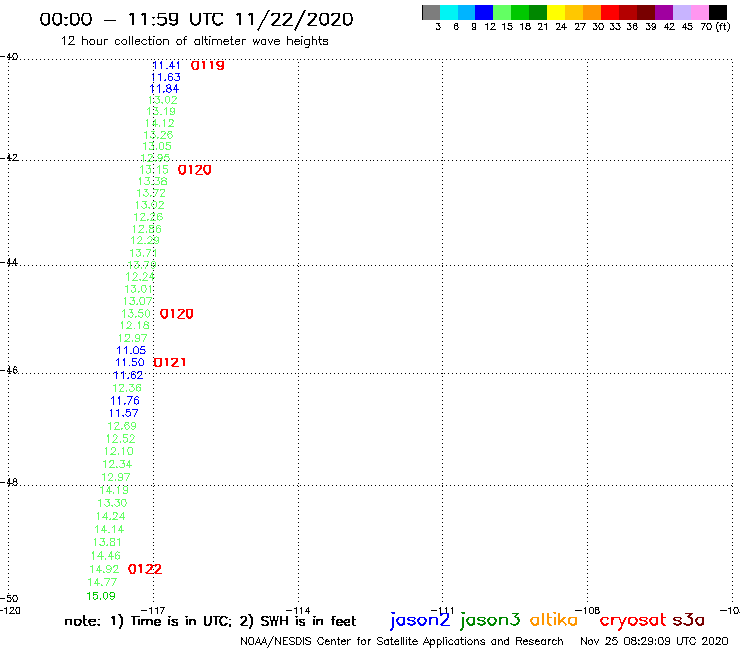Click wave height value '13.07'
Screen dimensions: 740x650
(138, 301)
